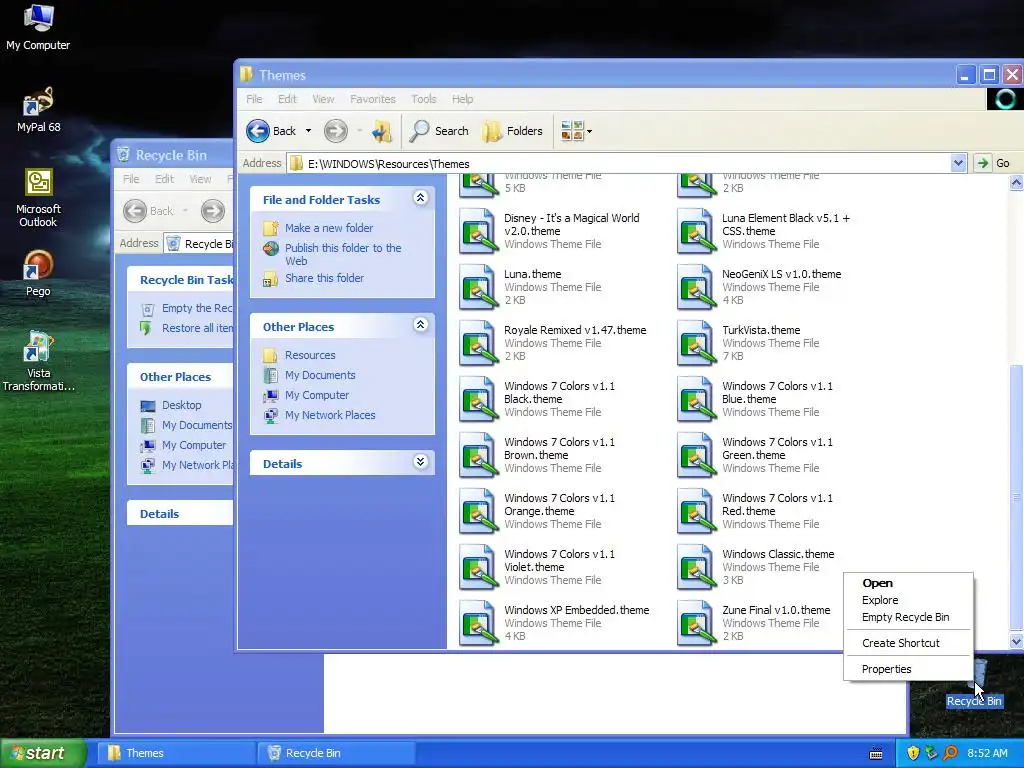Click scroll down arrow of Themes file list
The image size is (1024, 768).
(x=1016, y=642)
